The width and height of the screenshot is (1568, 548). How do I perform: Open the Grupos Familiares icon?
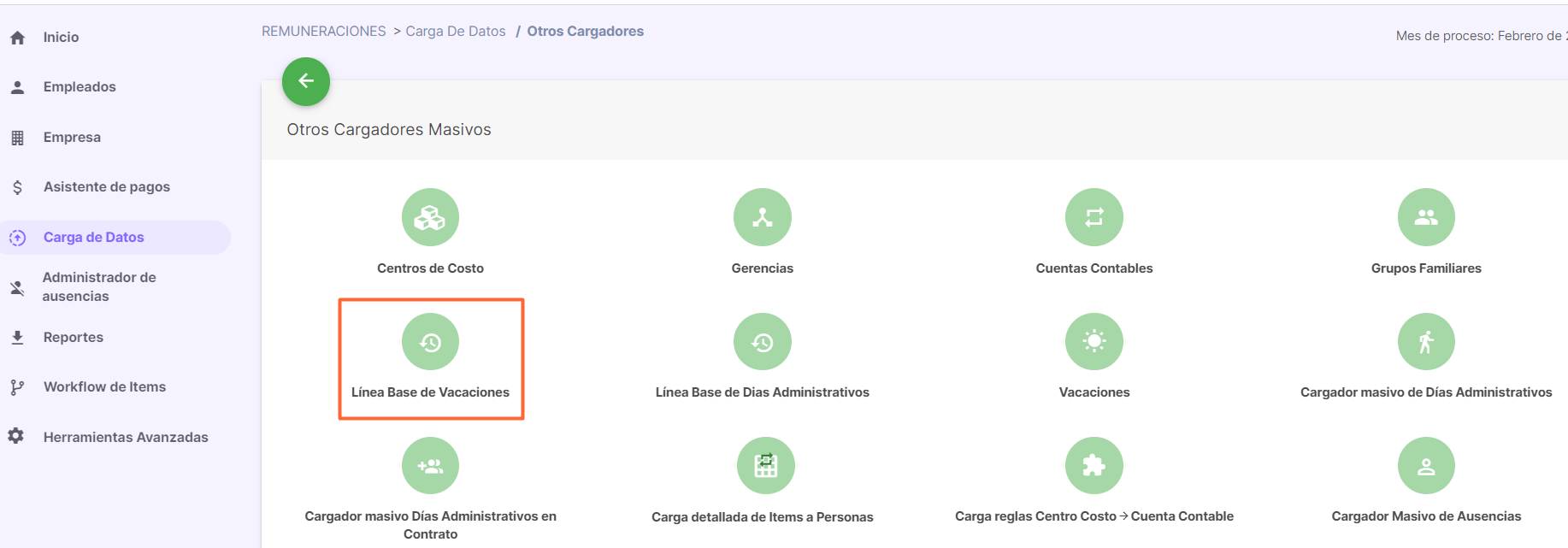(x=1426, y=217)
